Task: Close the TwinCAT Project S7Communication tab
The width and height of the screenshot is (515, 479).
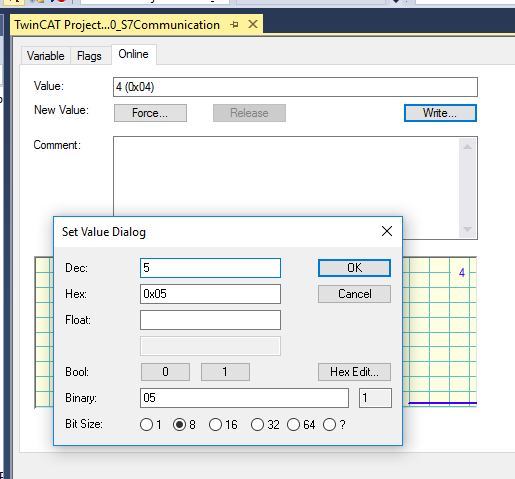Action: pyautogui.click(x=253, y=24)
